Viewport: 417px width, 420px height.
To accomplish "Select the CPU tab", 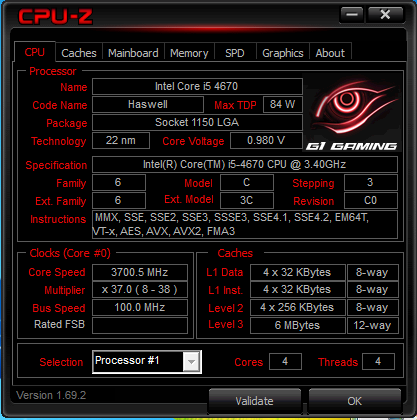I will [35, 52].
